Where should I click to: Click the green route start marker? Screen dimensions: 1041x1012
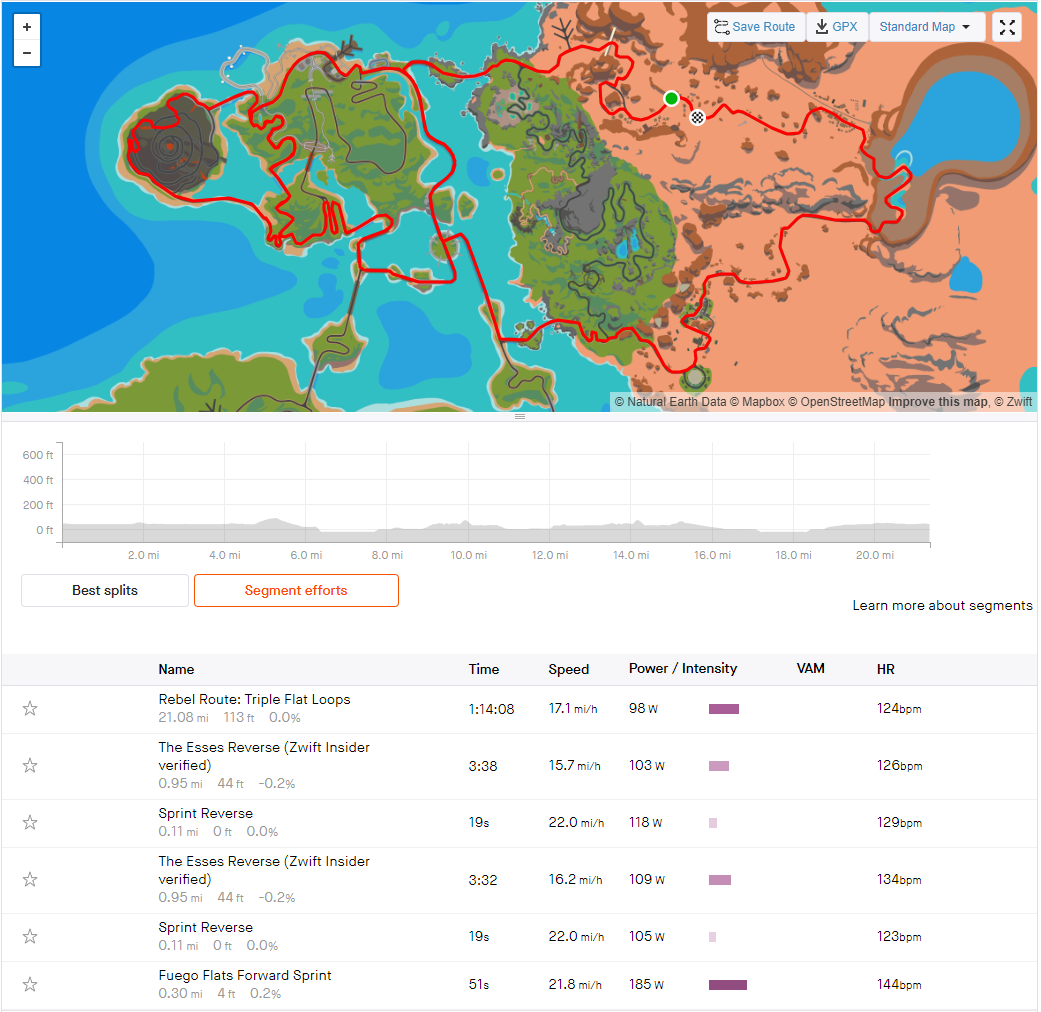[x=671, y=98]
